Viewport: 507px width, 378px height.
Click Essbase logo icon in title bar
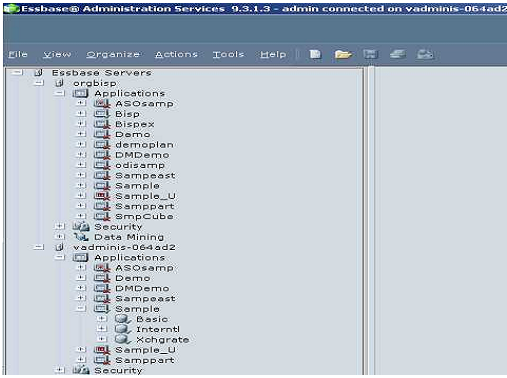pos(11,9)
